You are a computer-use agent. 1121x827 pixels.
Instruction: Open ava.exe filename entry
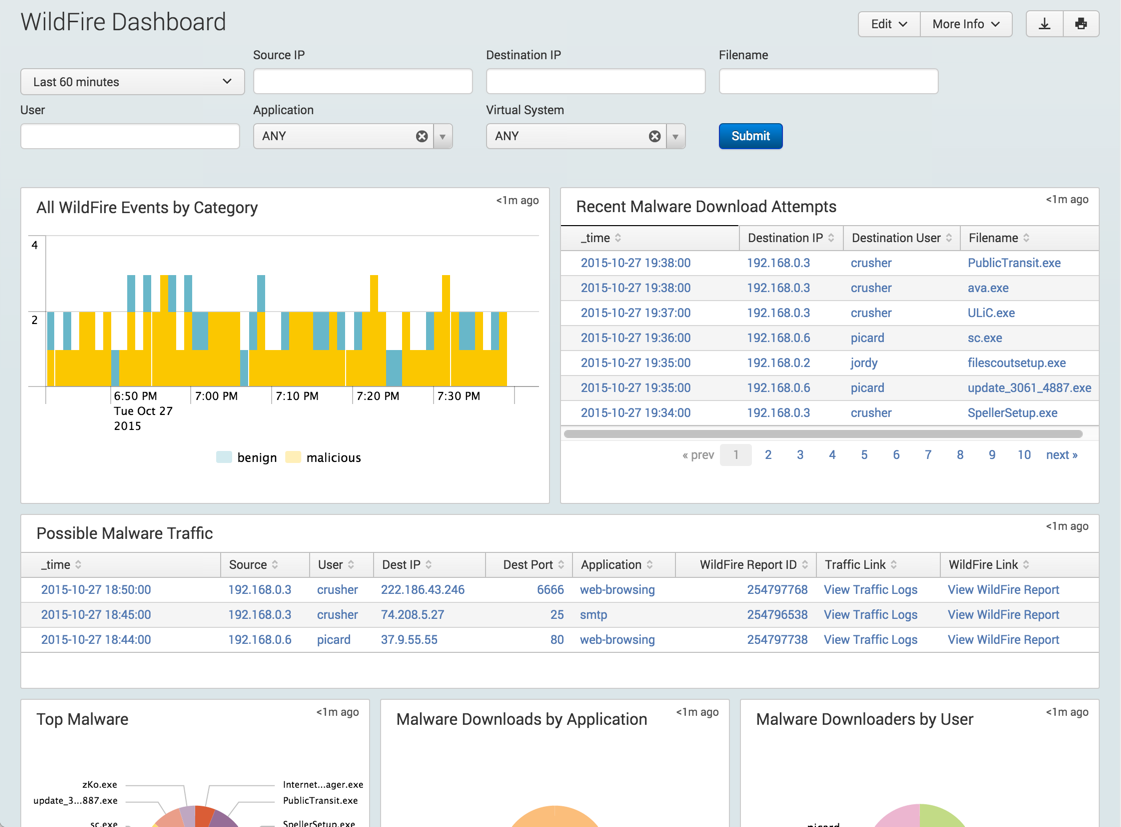click(x=988, y=288)
